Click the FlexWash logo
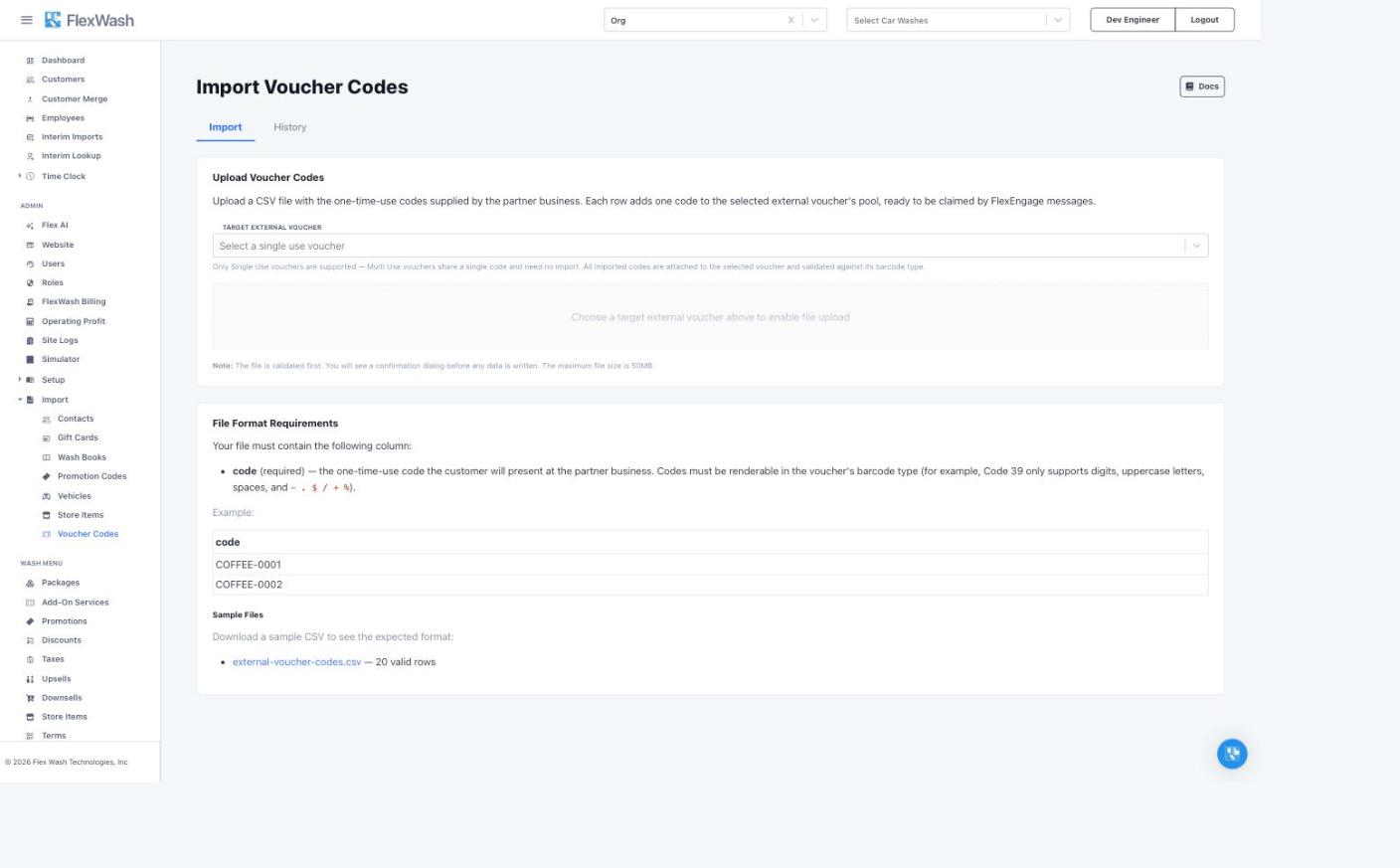This screenshot has width=1400, height=868. 88,20
